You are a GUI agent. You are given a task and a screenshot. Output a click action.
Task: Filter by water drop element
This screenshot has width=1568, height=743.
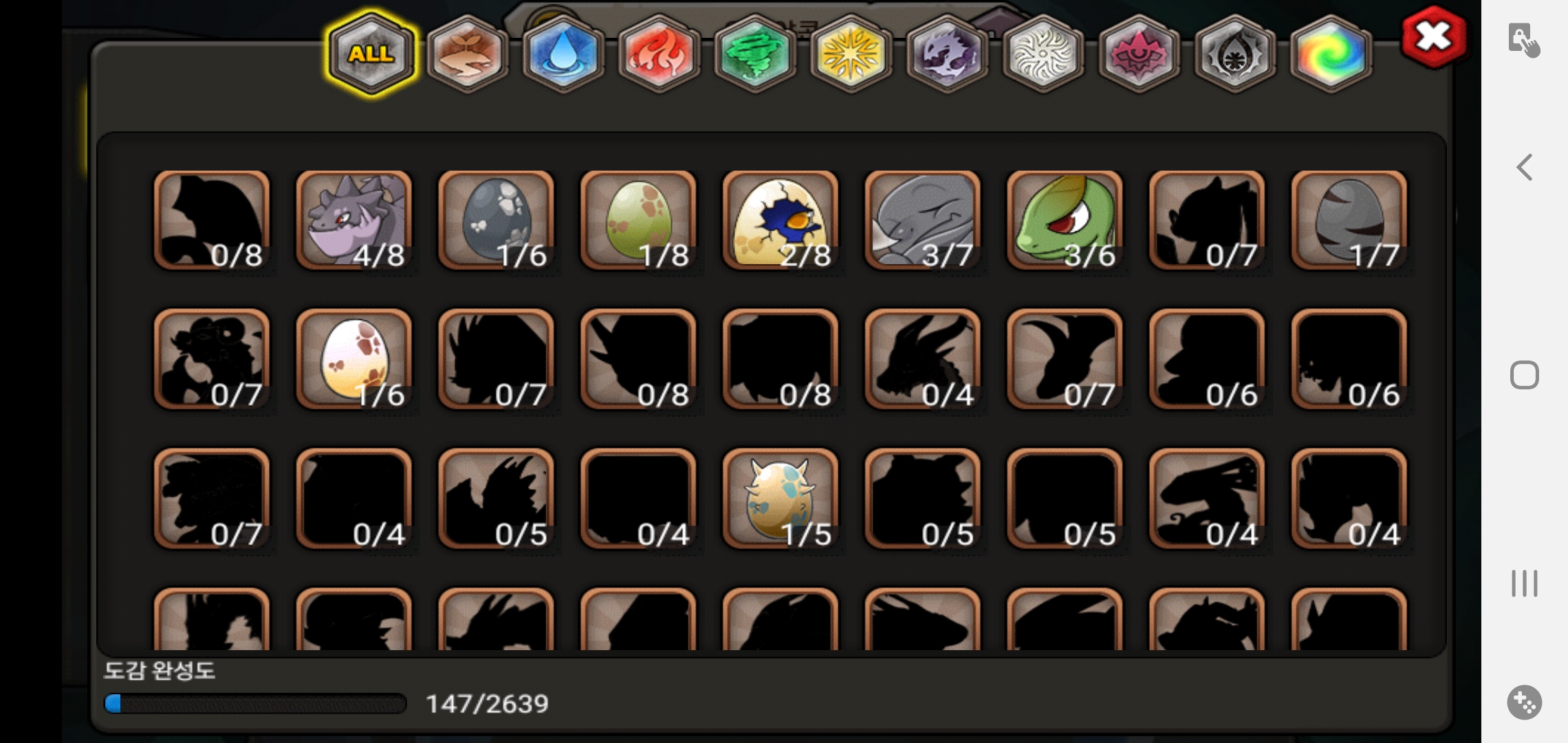[x=563, y=54]
